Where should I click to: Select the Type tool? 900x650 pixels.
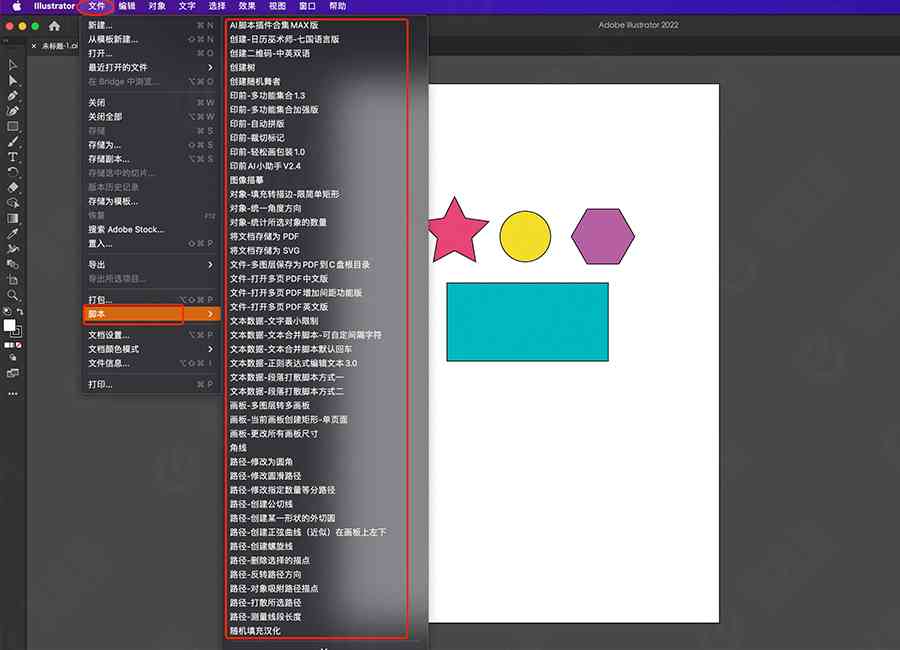click(13, 157)
